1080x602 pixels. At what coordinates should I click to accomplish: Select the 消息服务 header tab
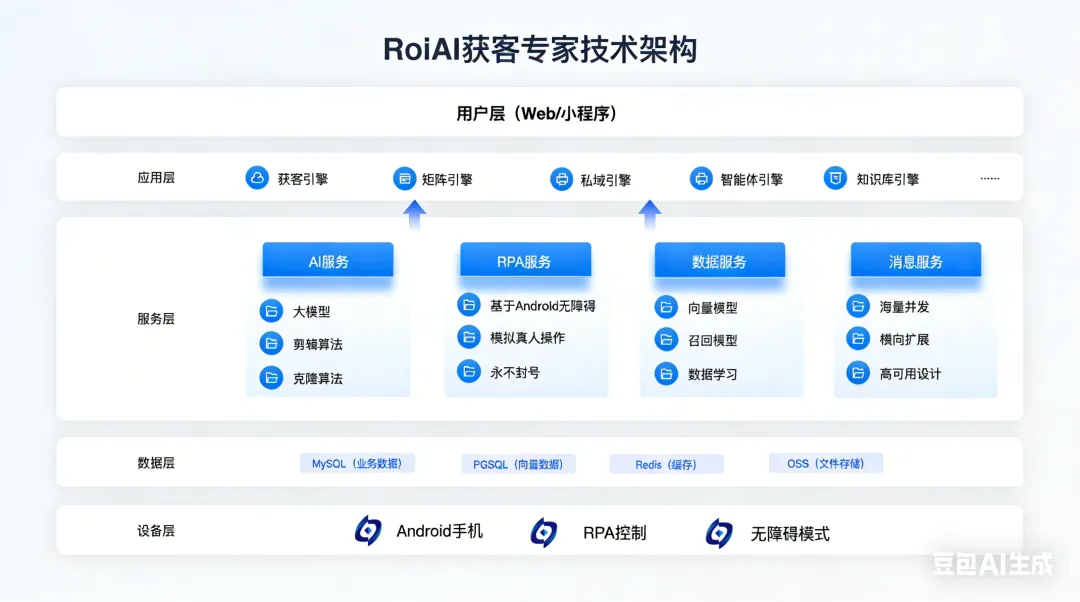915,260
